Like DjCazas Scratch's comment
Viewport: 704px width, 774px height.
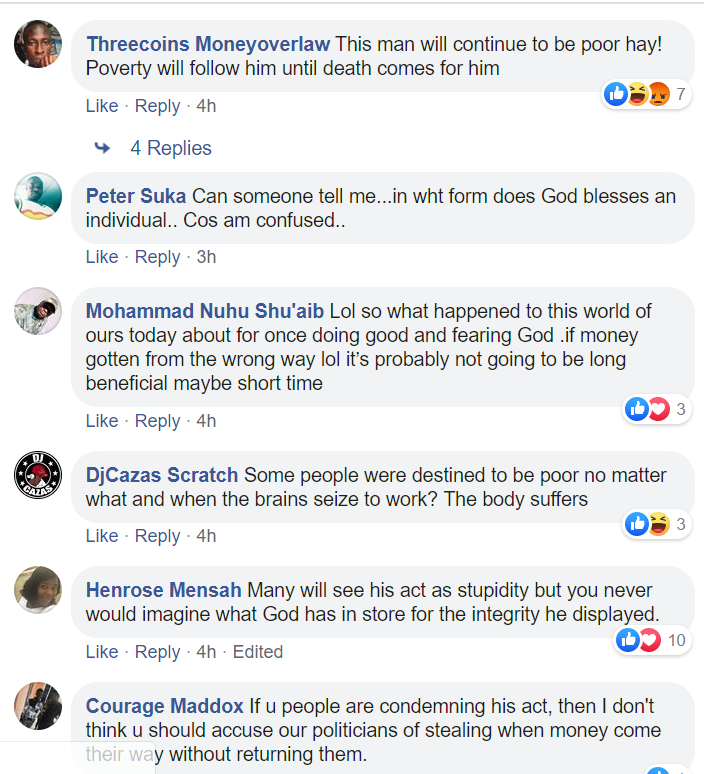point(102,536)
